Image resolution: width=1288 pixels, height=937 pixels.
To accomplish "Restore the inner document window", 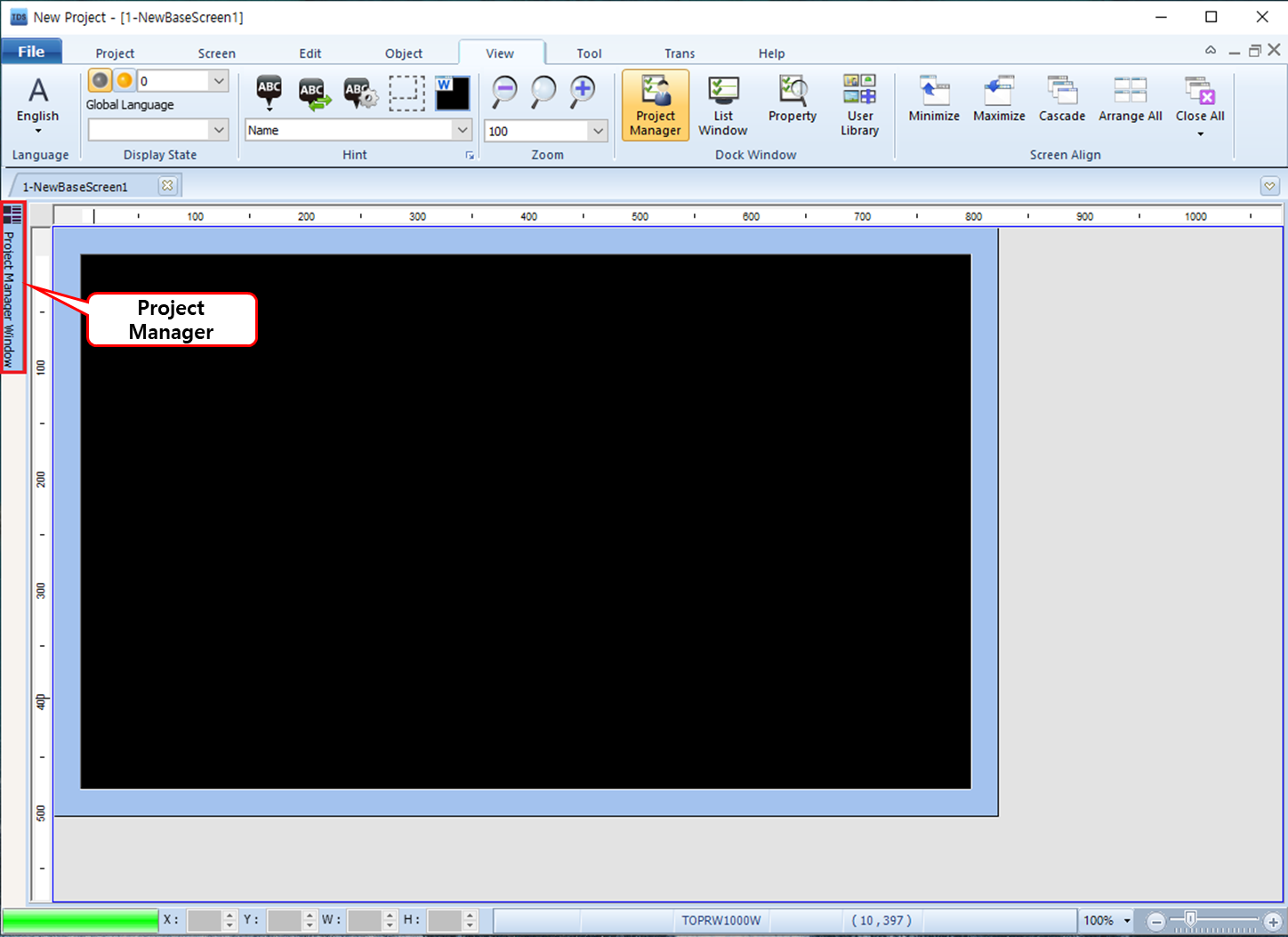I will tap(1254, 51).
